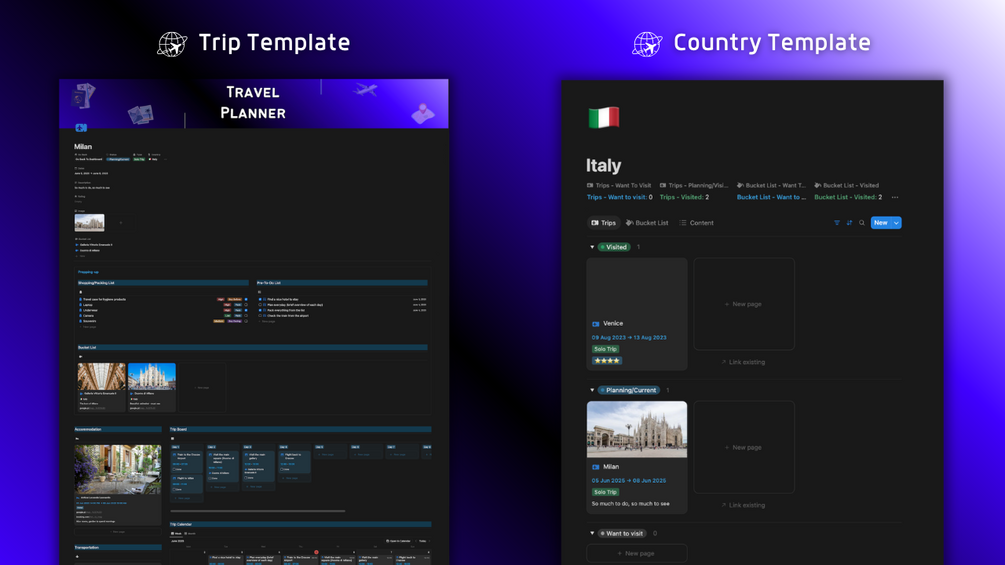Open the Milan cathedral cover thumbnail card
The image size is (1005, 565).
point(637,430)
